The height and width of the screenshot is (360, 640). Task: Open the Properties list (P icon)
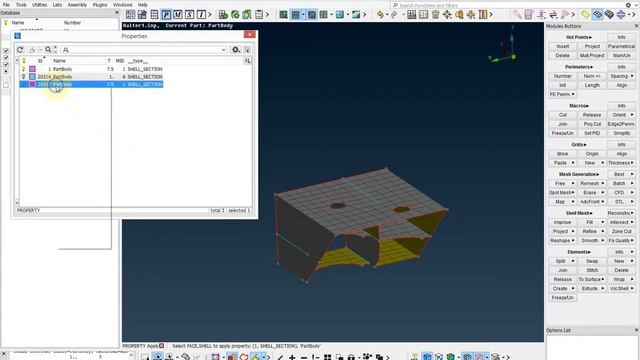(x=166, y=15)
